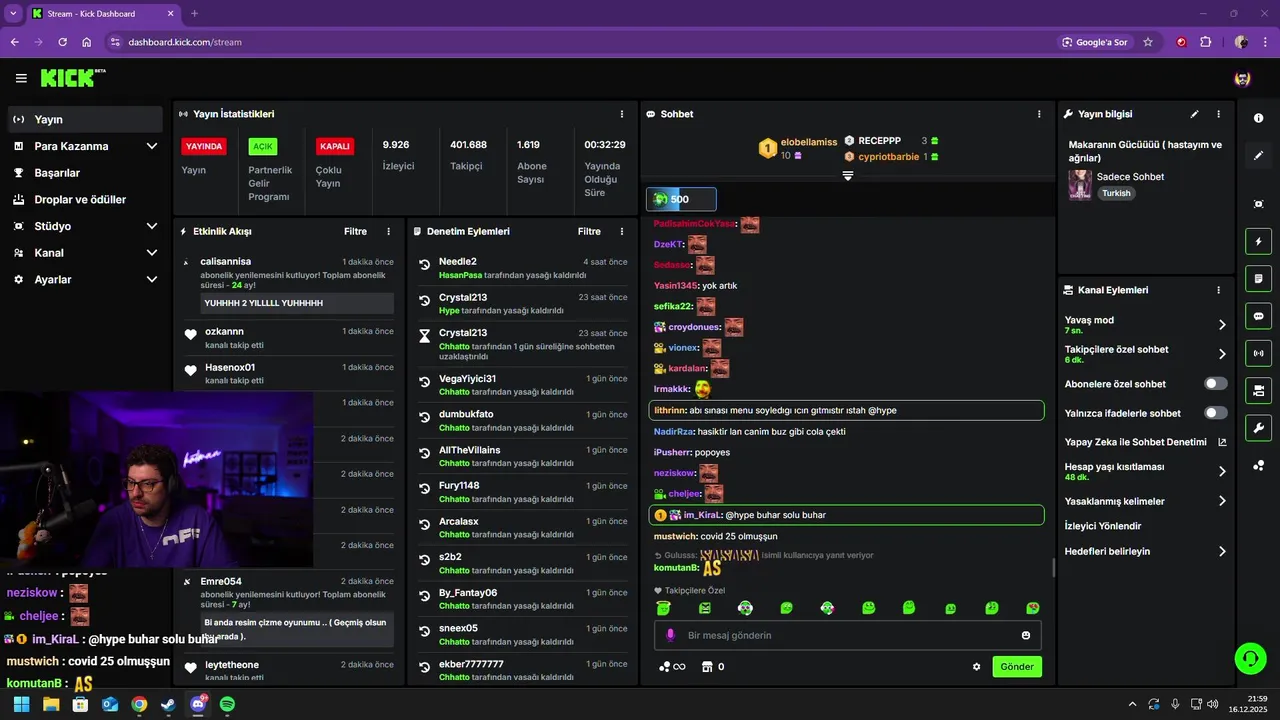
Task: Click the KICK logo
Action: point(73,78)
